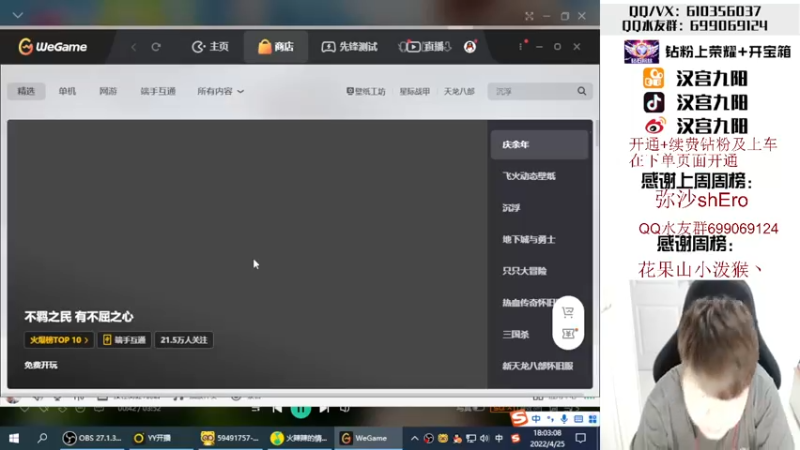Viewport: 800px width, 450px height.
Task: Open the volume tray icon
Action: [484, 438]
